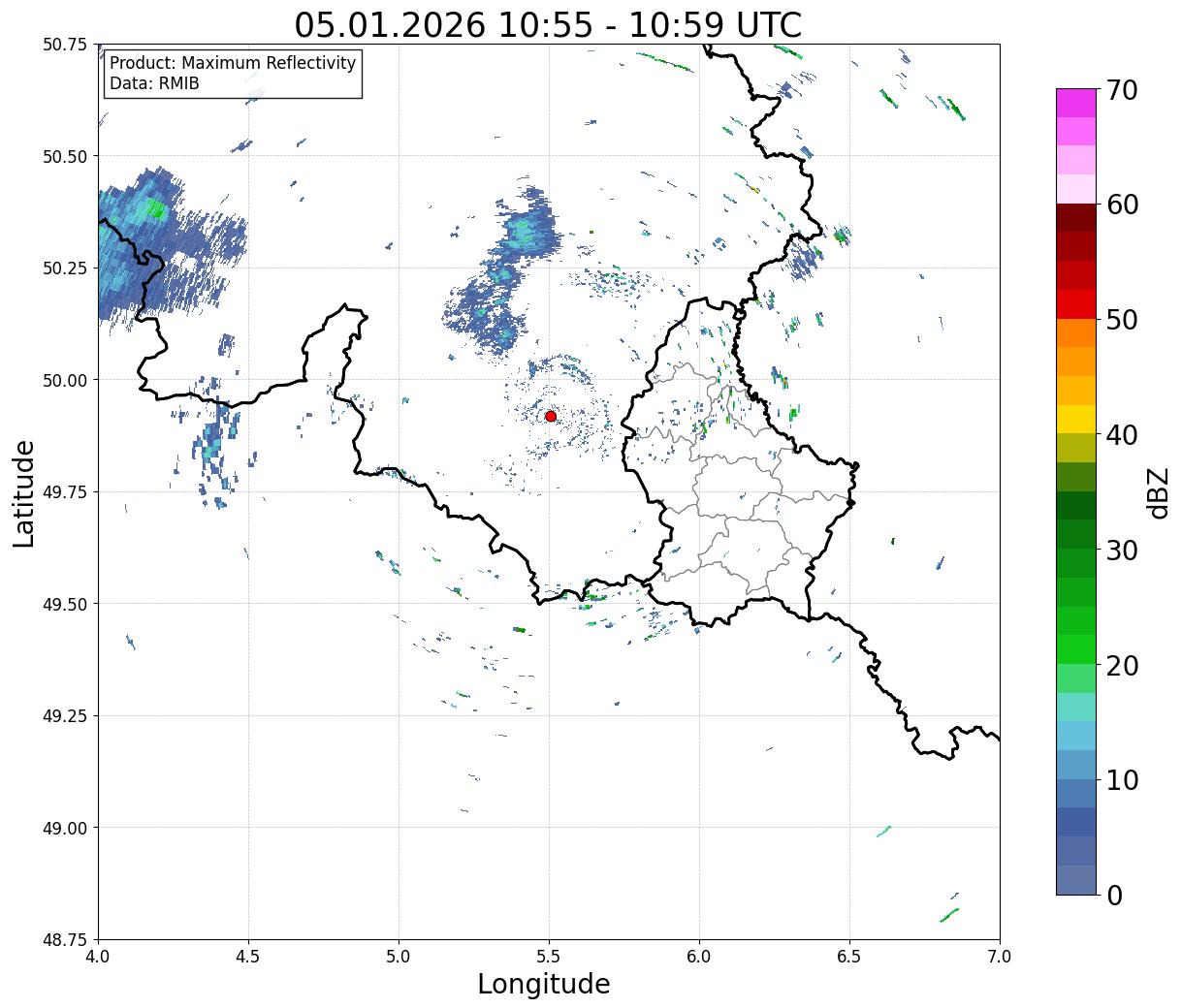Click the dark maroon swatch just below 60
1182x1008 pixels.
click(1076, 218)
